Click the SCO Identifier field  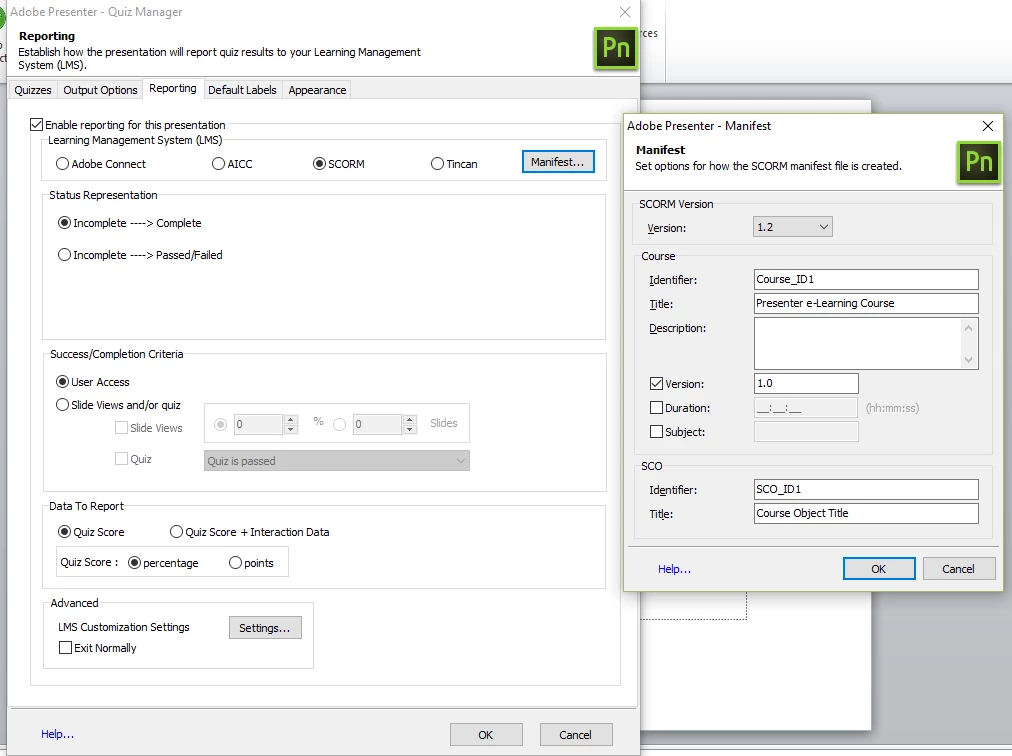tap(865, 489)
